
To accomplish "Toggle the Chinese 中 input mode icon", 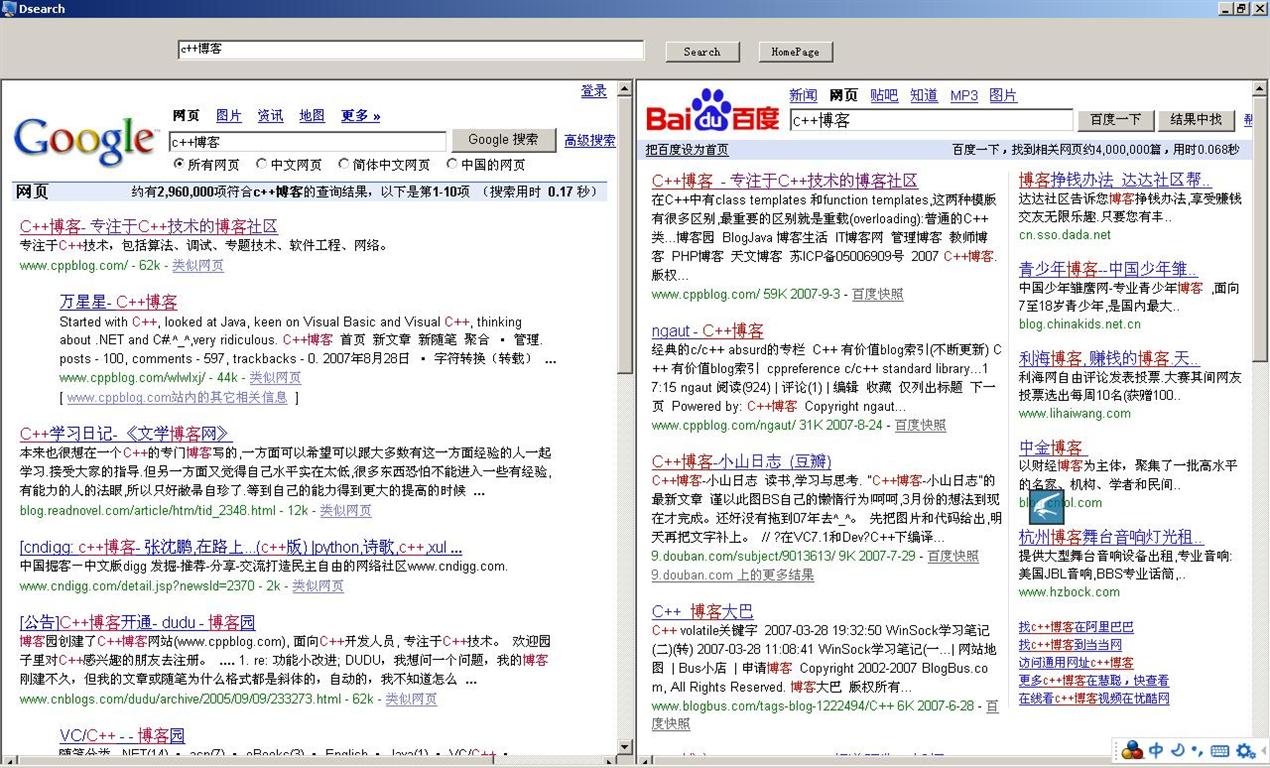I will [x=1156, y=750].
